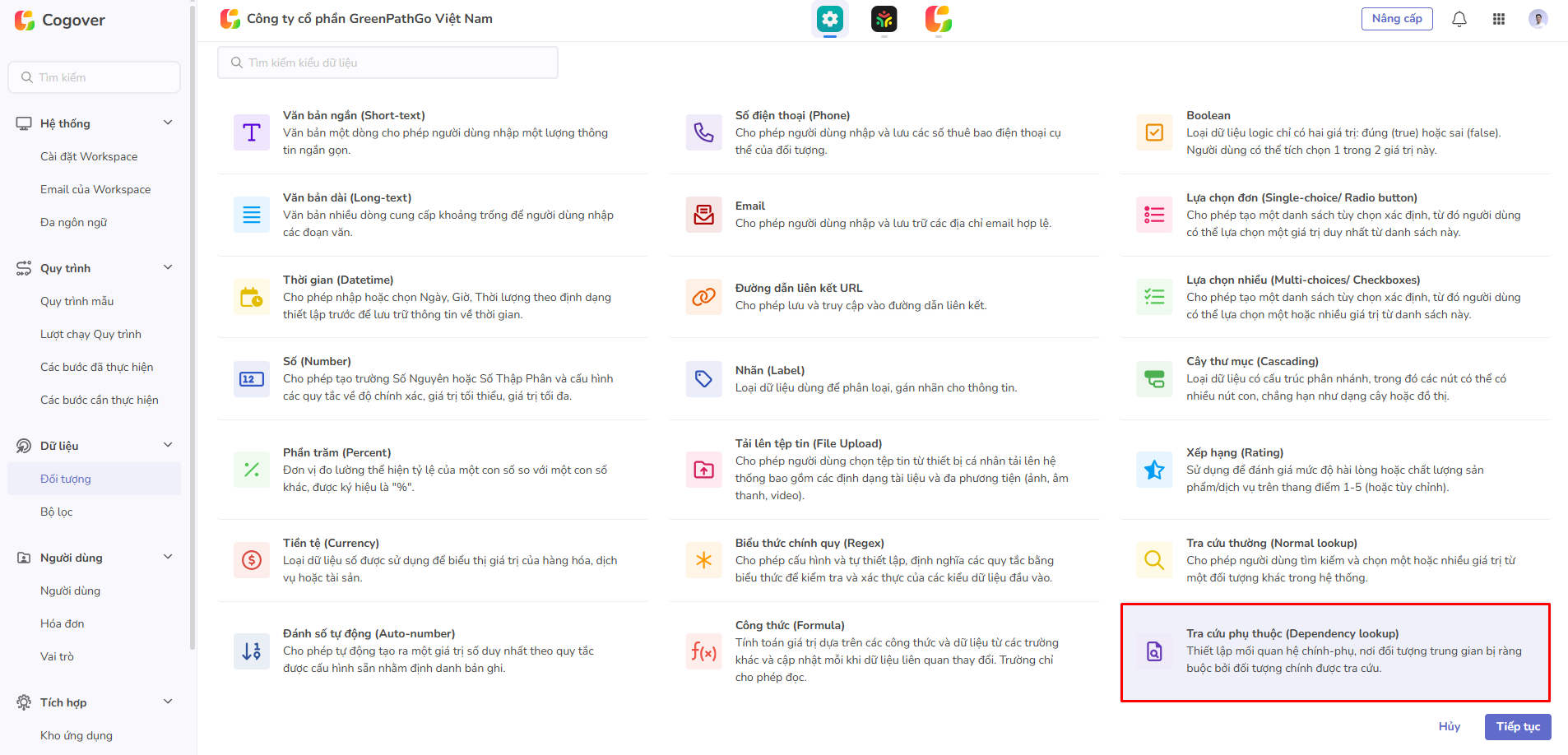Open Bộ lọc in the sidebar
The image size is (1568, 755).
(57, 512)
